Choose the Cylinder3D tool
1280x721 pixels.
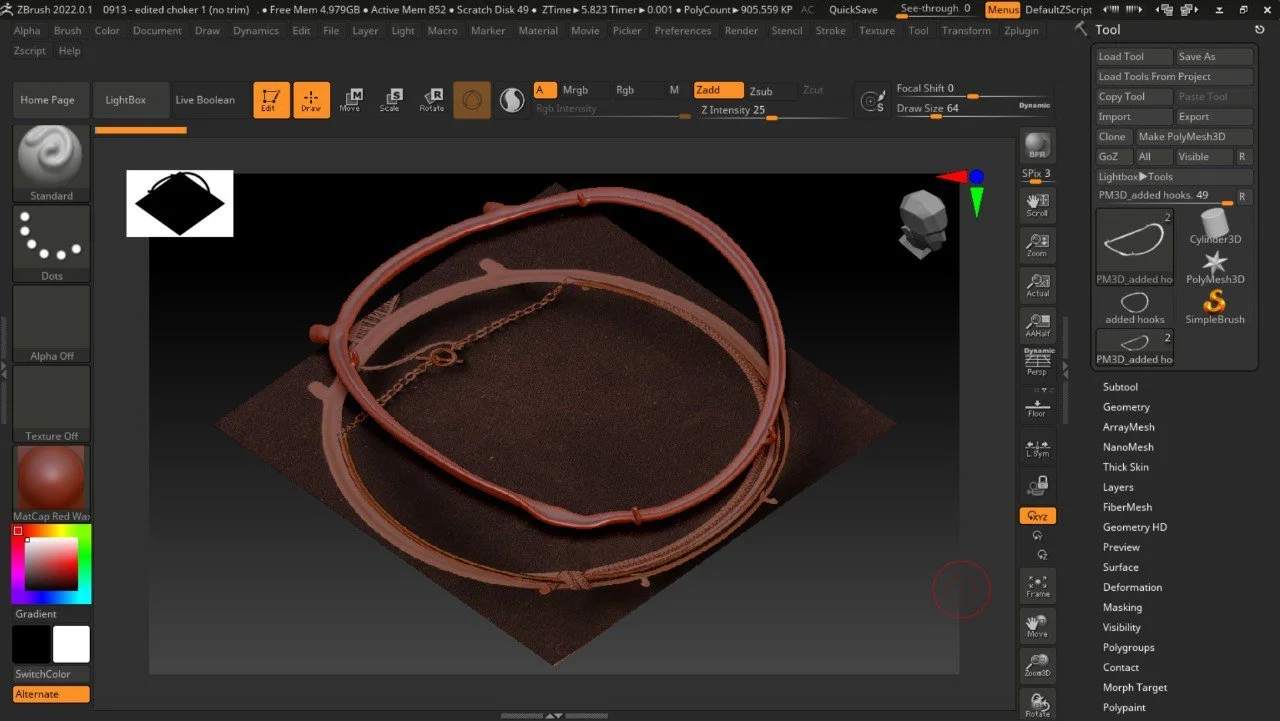click(1215, 227)
